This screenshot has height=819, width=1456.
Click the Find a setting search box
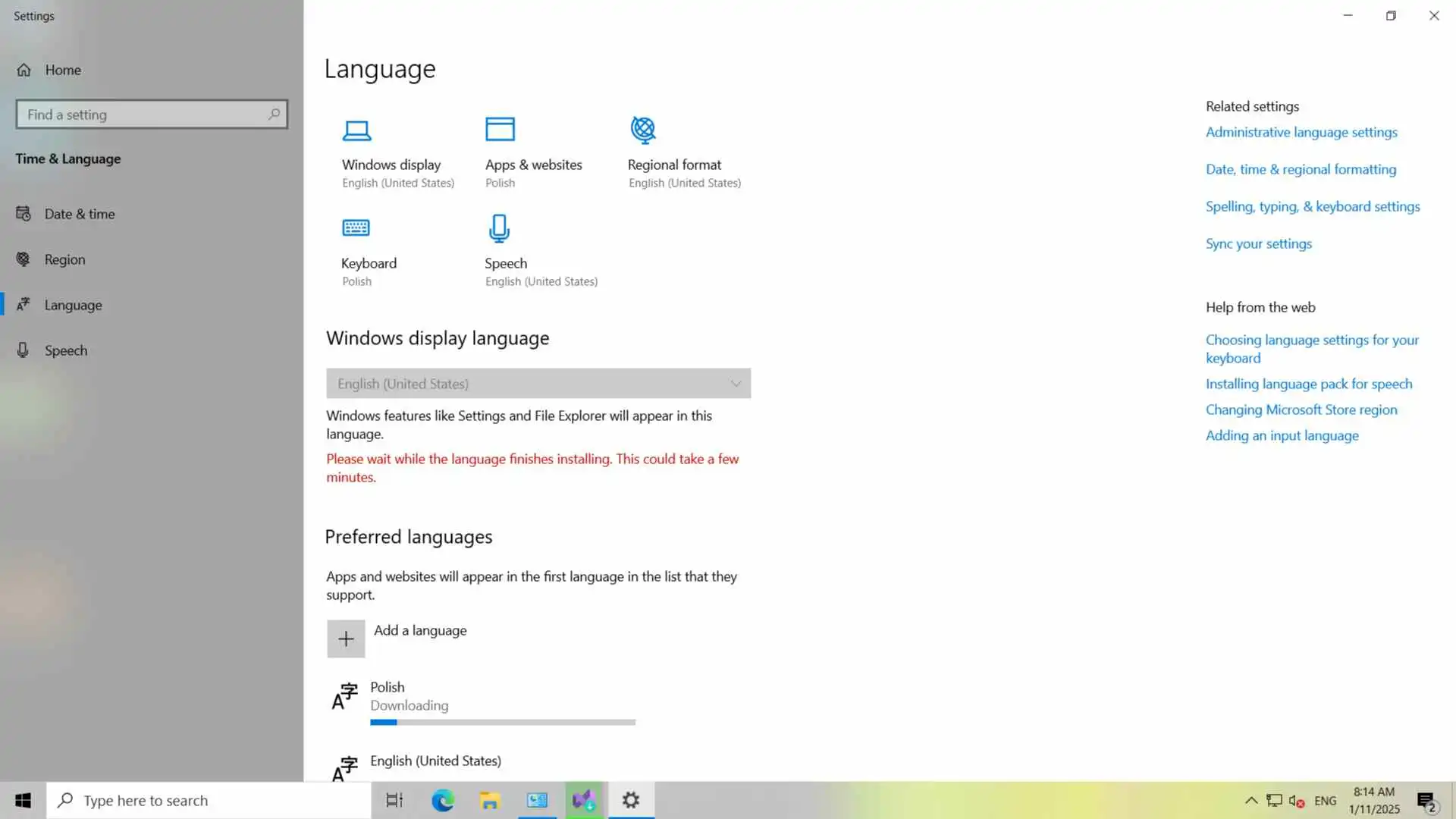(x=144, y=115)
